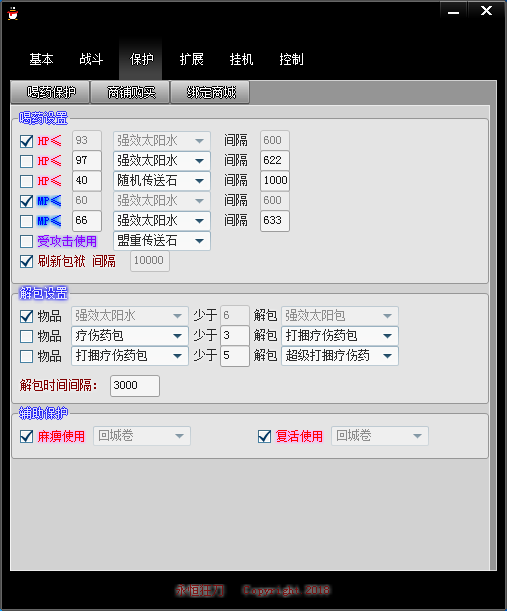Screen dimensions: 507x611
Task: Uncheck the MP≤60 checkbox
Action: tap(26, 201)
